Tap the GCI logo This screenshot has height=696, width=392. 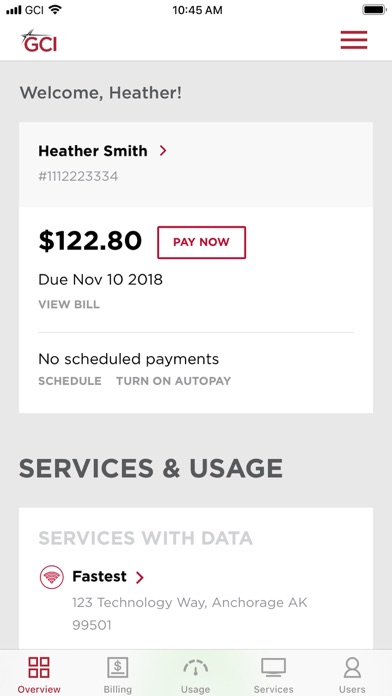(39, 41)
